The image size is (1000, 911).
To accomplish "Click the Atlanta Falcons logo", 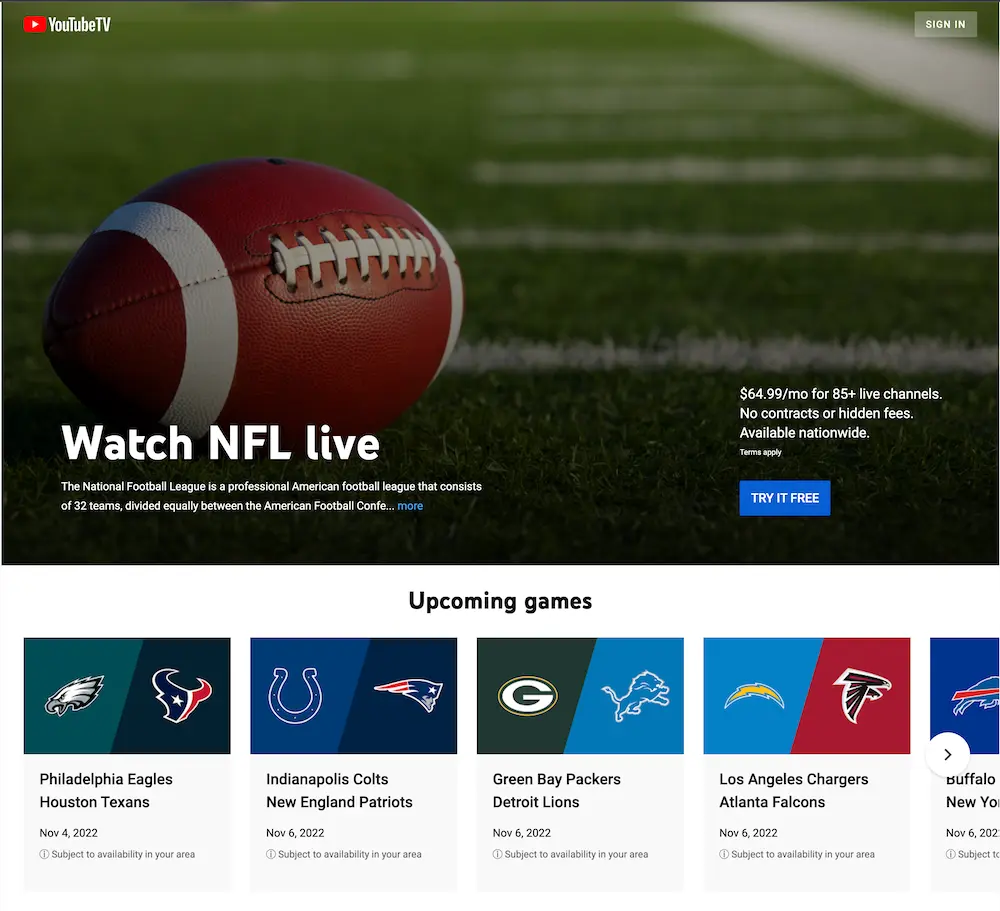I will 862,695.
